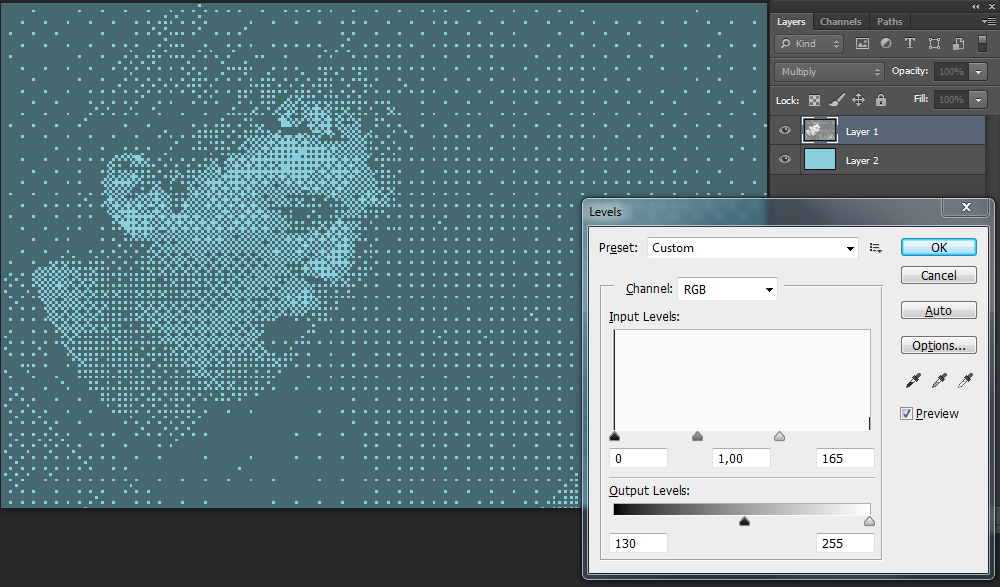This screenshot has width=1000, height=587.
Task: Click OK in Levels dialog
Action: click(938, 247)
